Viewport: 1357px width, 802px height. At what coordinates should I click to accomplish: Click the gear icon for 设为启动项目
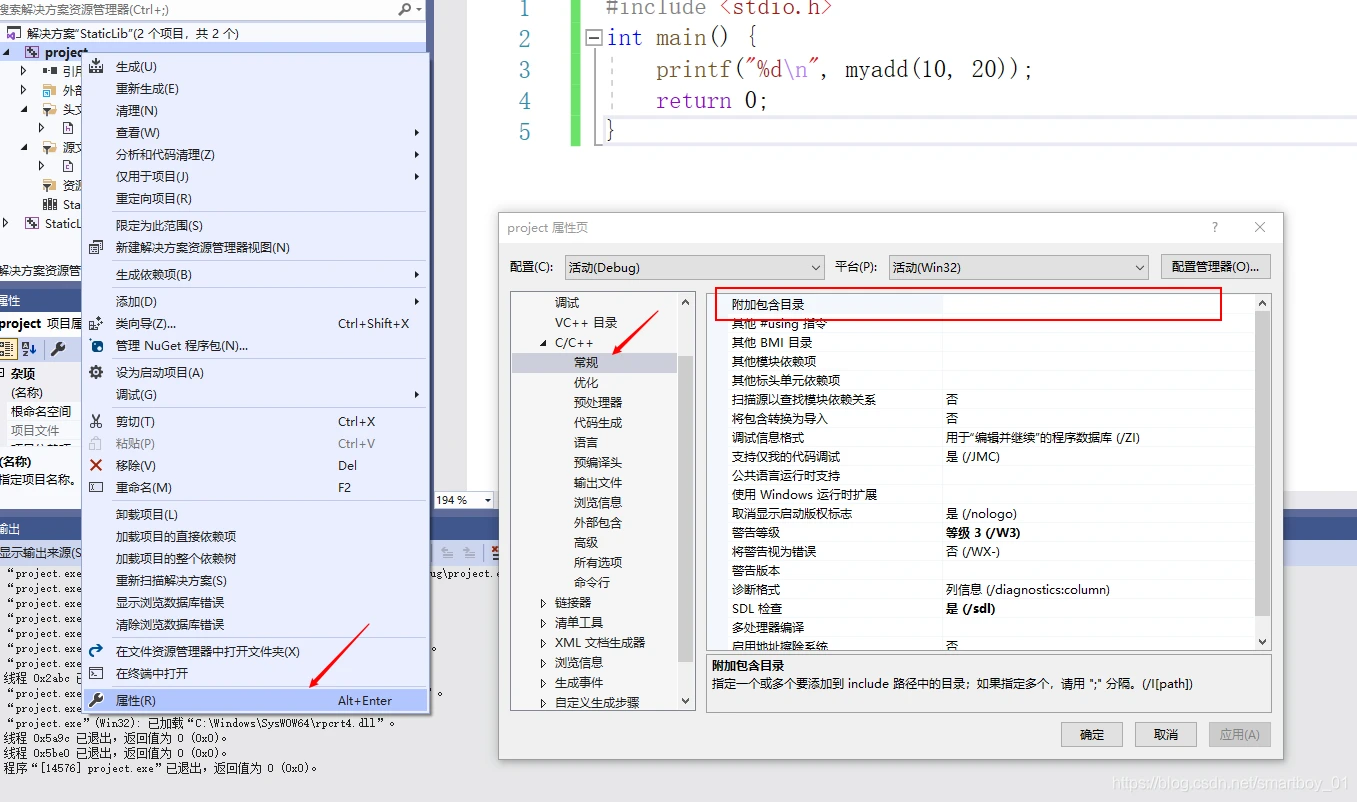(x=96, y=373)
